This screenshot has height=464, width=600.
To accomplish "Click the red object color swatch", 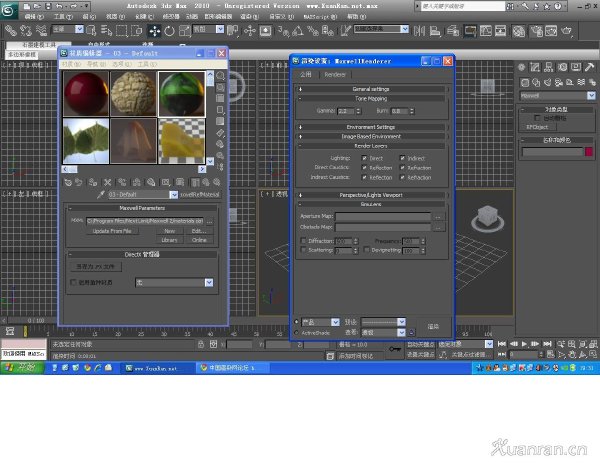I will pos(589,152).
